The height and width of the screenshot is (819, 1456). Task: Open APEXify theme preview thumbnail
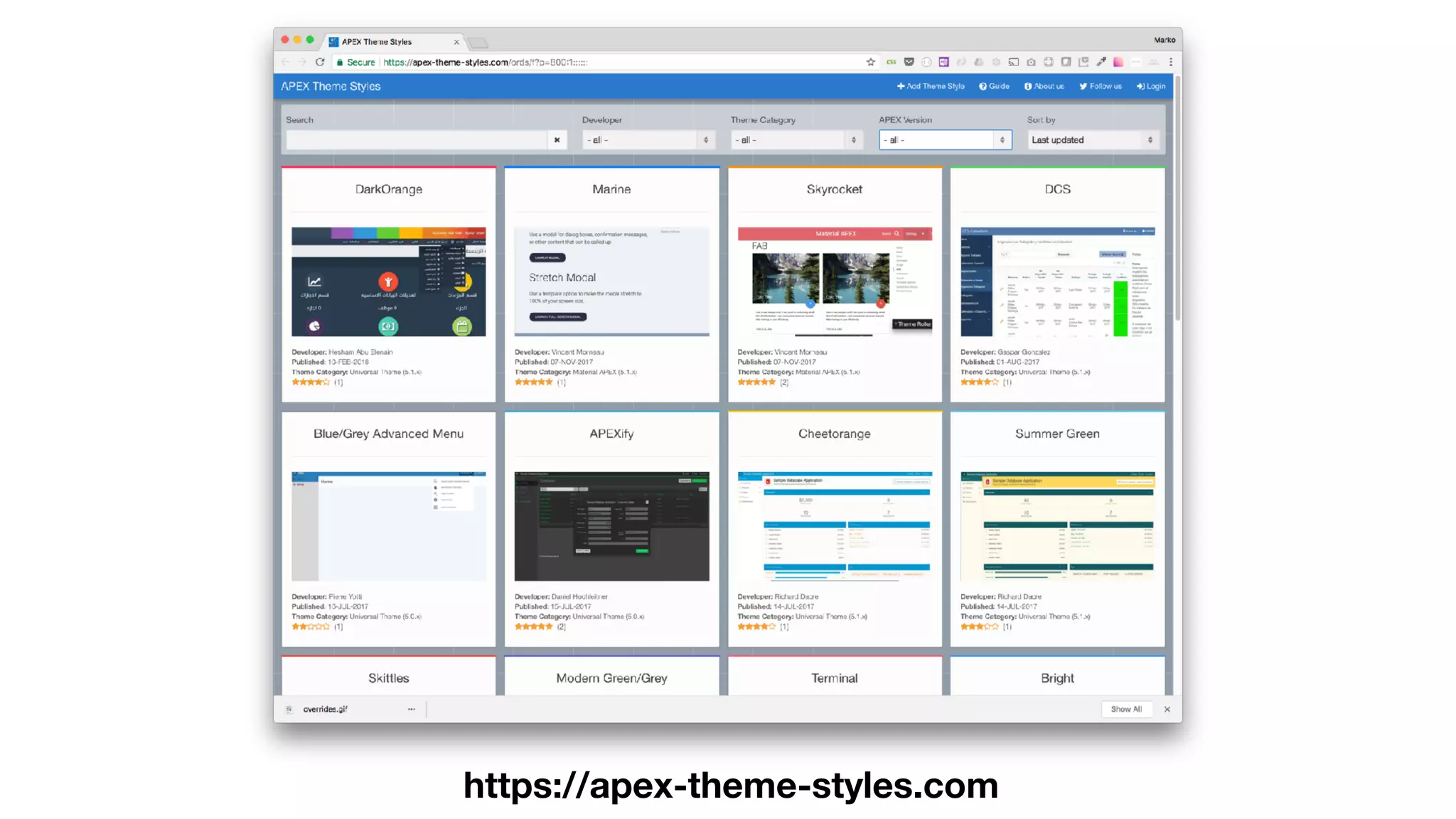(x=611, y=527)
